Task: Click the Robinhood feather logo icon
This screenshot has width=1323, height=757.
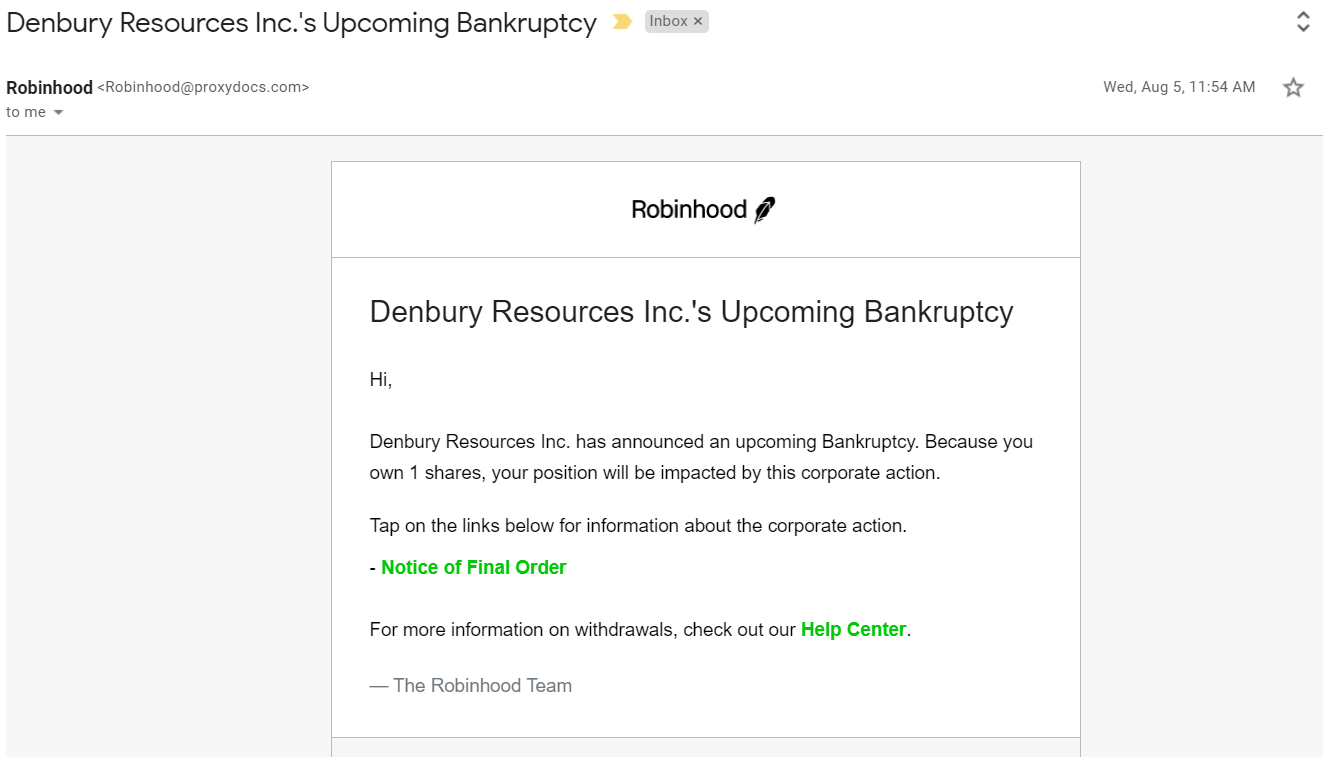Action: click(765, 210)
